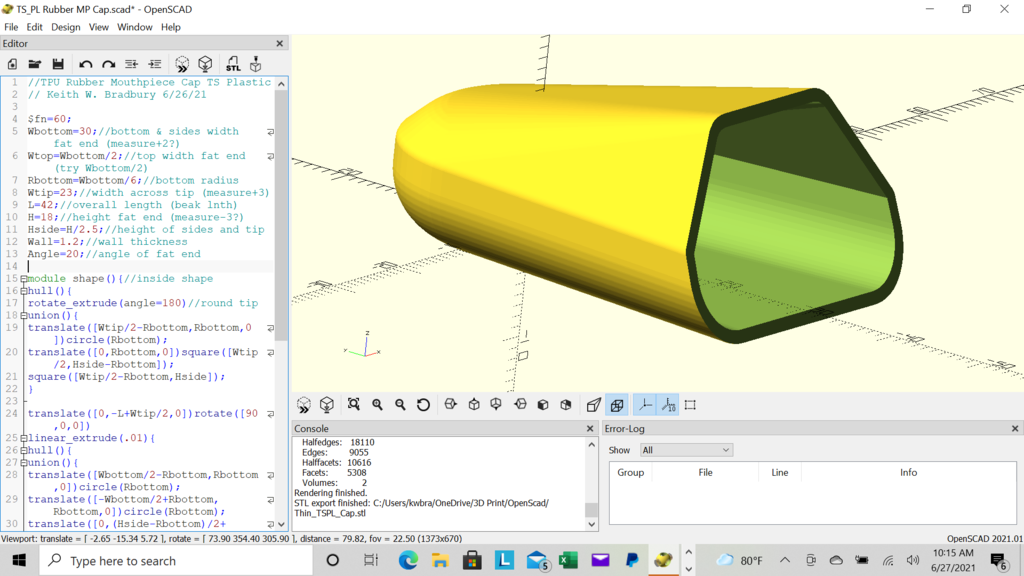1024x576 pixels.
Task: Toggle the Show Scale Markers icon
Action: click(668, 405)
